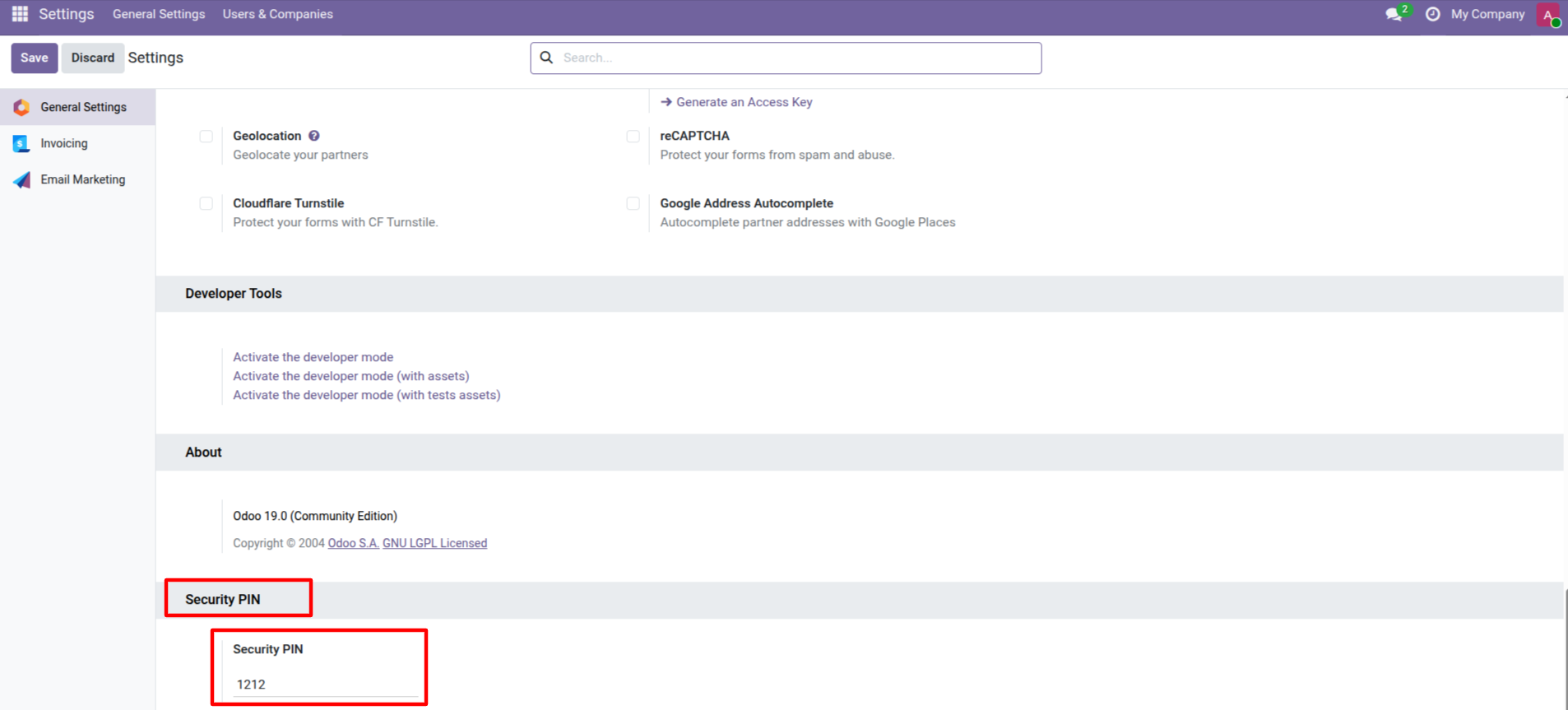This screenshot has width=1568, height=710.
Task: Enable the reCAPTCHA checkbox
Action: [x=633, y=137]
